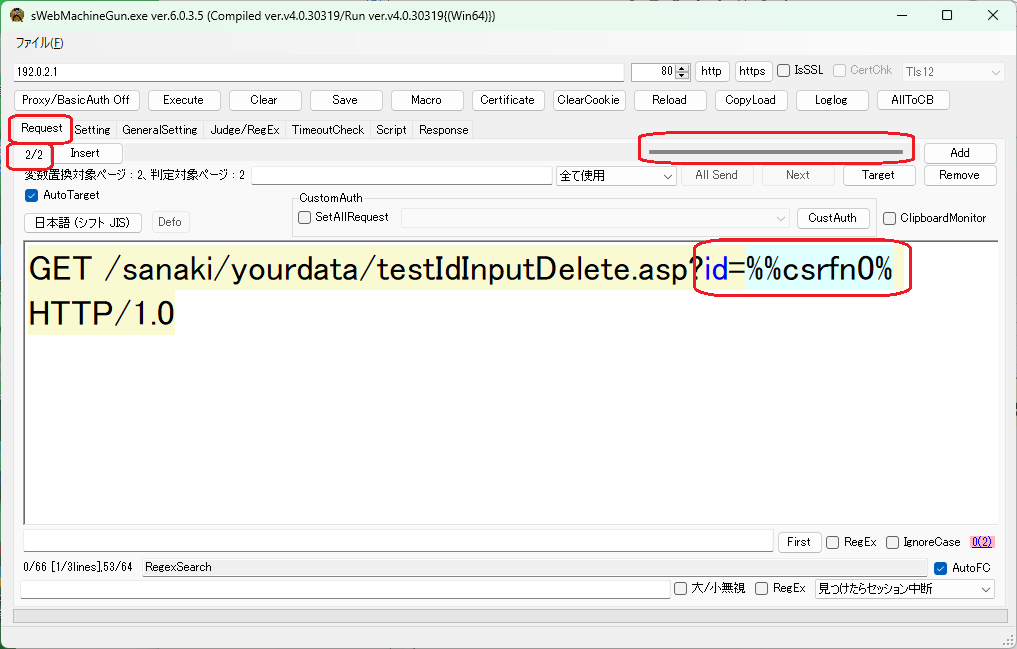
Task: Enable the RegEx checkbox beside 大/小無視
Action: click(x=762, y=589)
